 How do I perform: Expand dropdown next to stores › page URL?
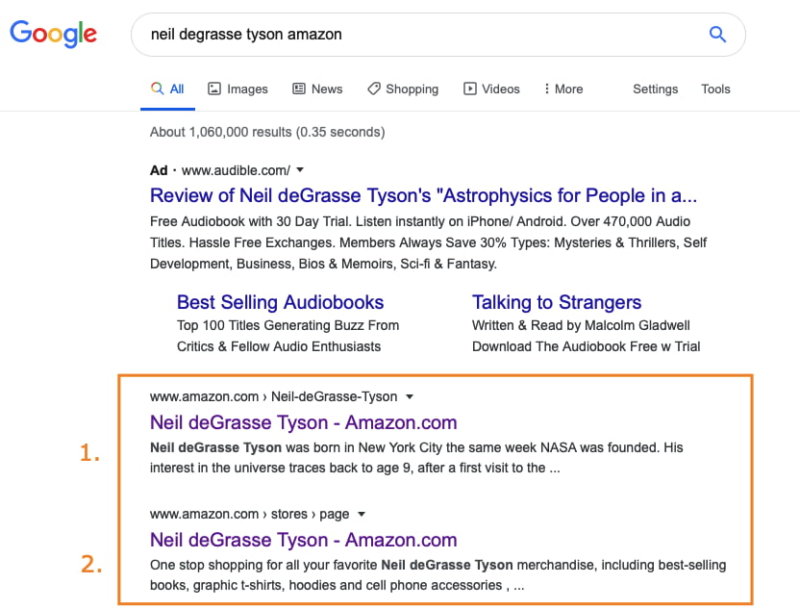click(361, 514)
